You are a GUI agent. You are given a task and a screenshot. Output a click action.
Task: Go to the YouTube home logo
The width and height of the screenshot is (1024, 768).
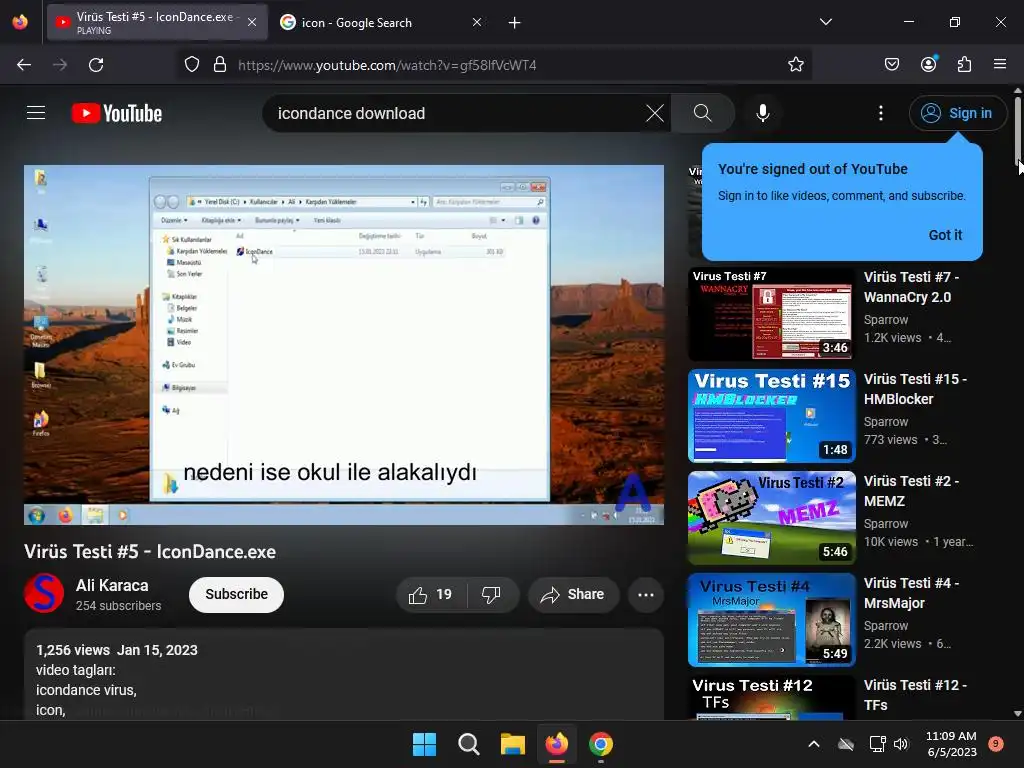click(x=117, y=113)
